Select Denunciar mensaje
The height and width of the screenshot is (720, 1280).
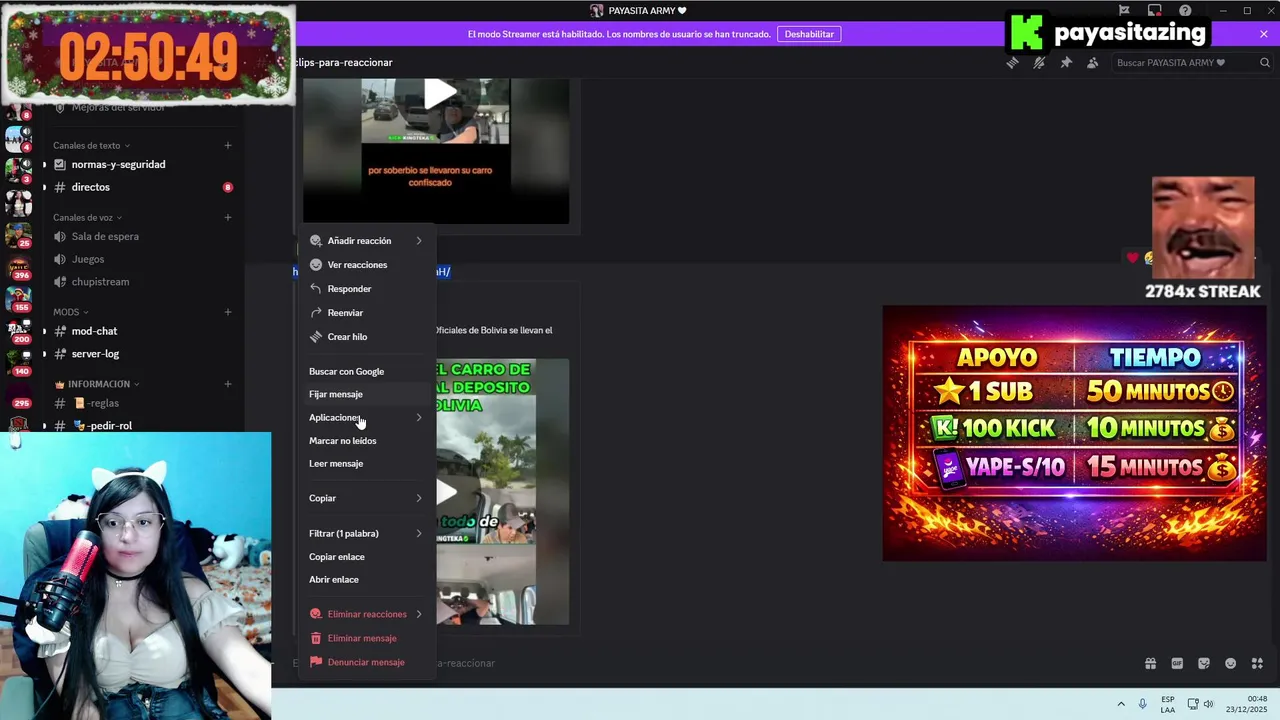point(366,662)
